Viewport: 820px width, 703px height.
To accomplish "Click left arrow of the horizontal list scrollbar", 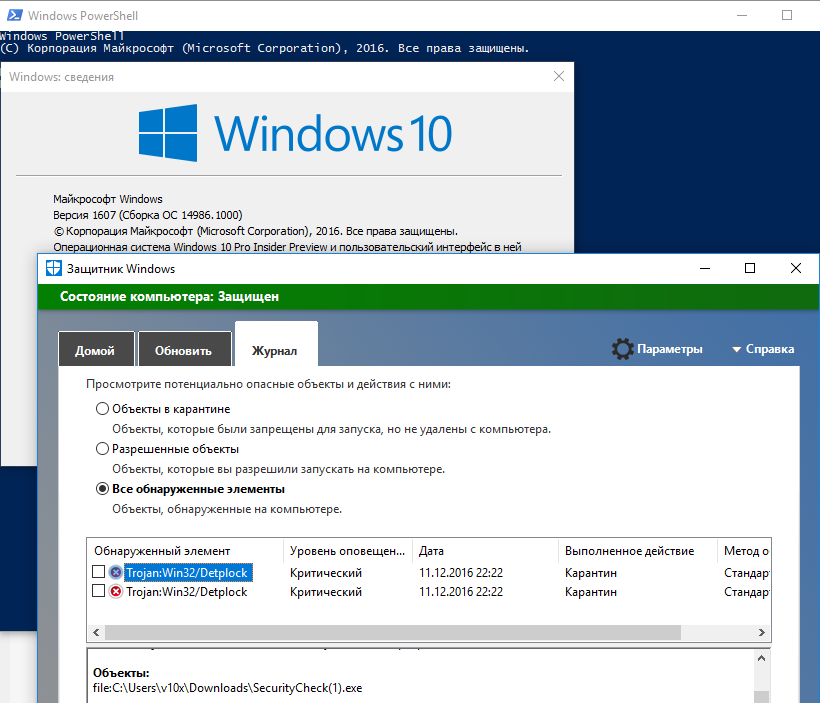I will point(96,632).
